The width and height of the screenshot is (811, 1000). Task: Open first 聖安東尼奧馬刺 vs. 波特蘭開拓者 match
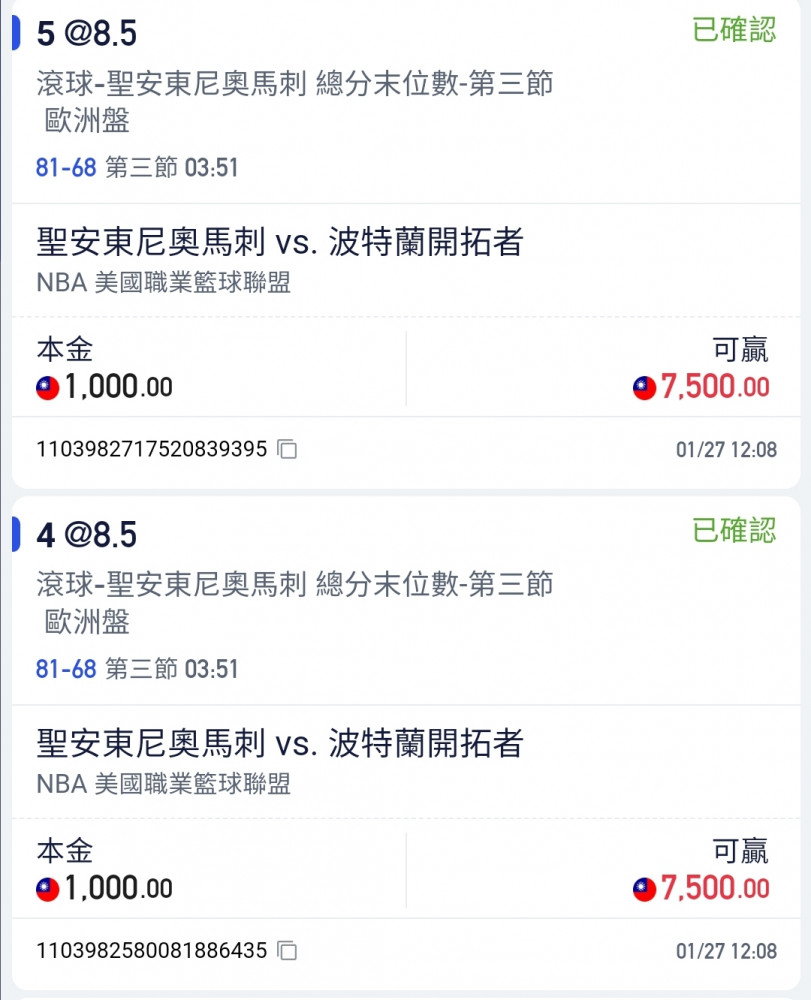coord(280,242)
